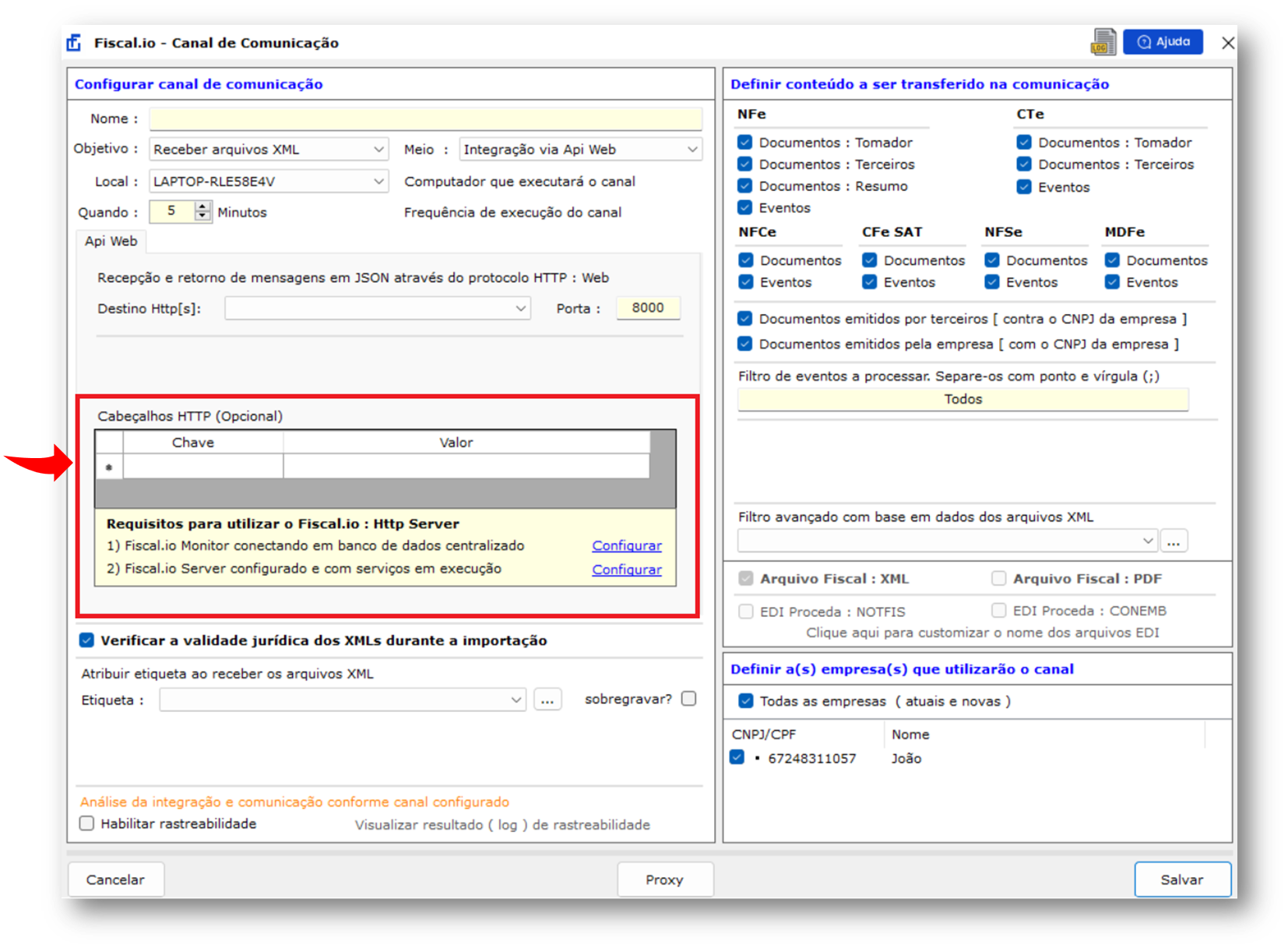Increase the Quando minutes value

(202, 206)
